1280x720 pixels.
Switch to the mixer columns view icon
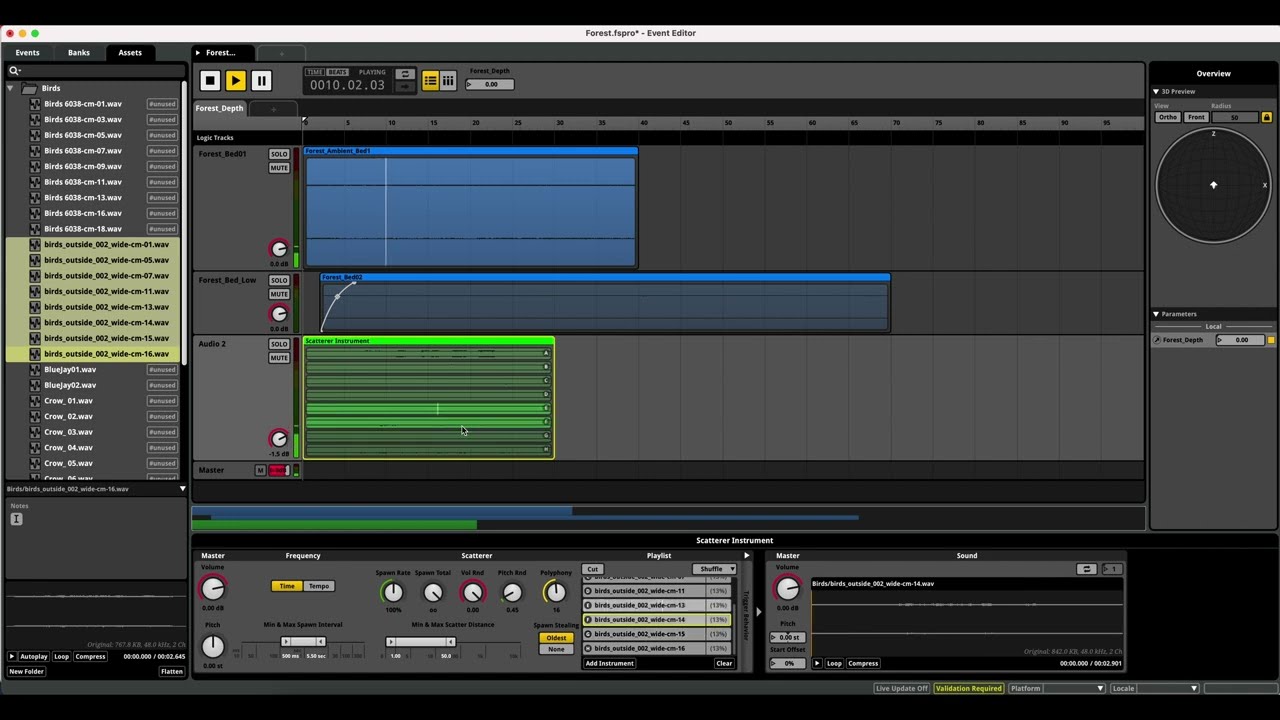[448, 81]
